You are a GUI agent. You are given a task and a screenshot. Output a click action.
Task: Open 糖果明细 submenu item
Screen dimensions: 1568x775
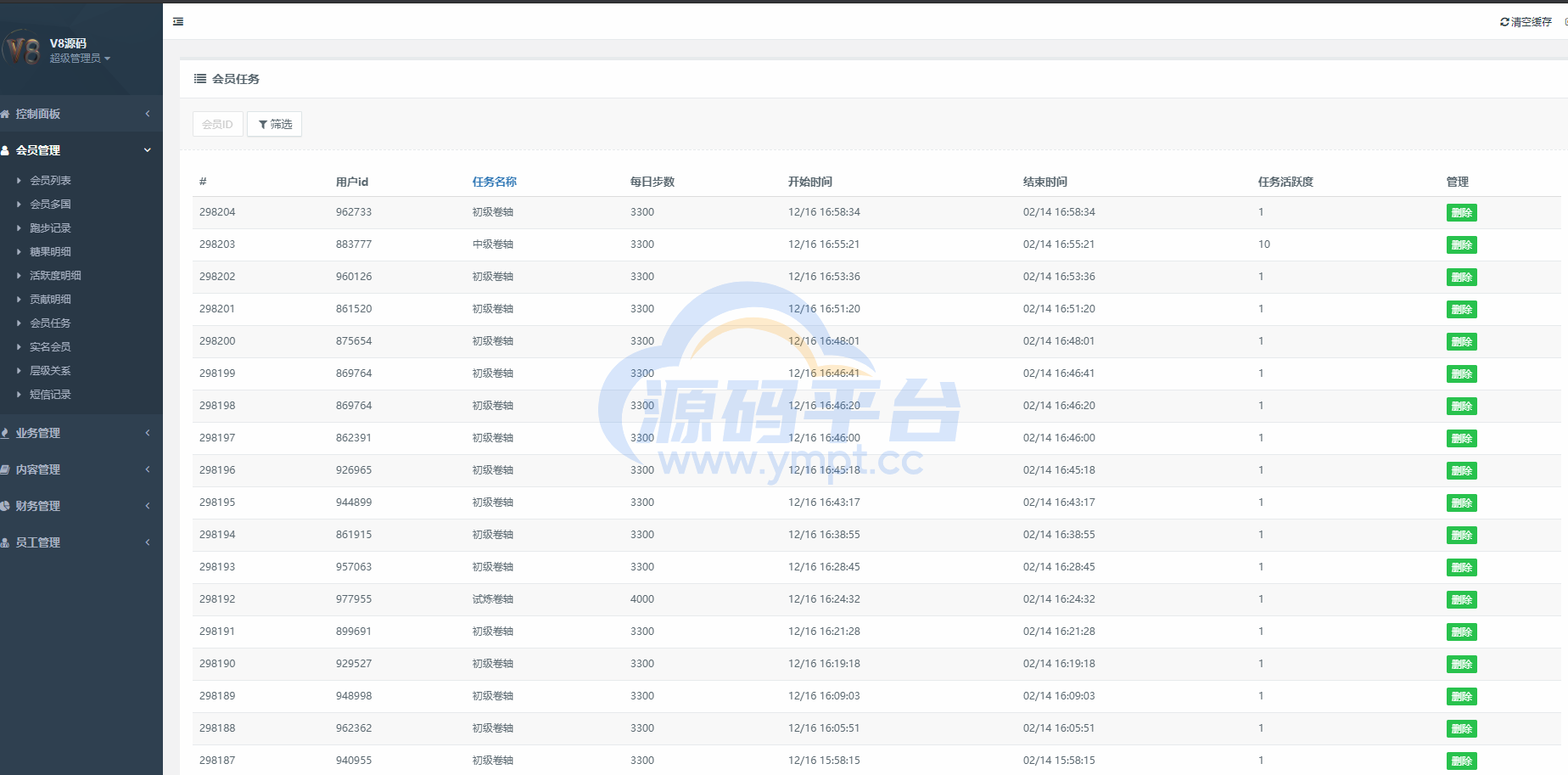coord(50,252)
